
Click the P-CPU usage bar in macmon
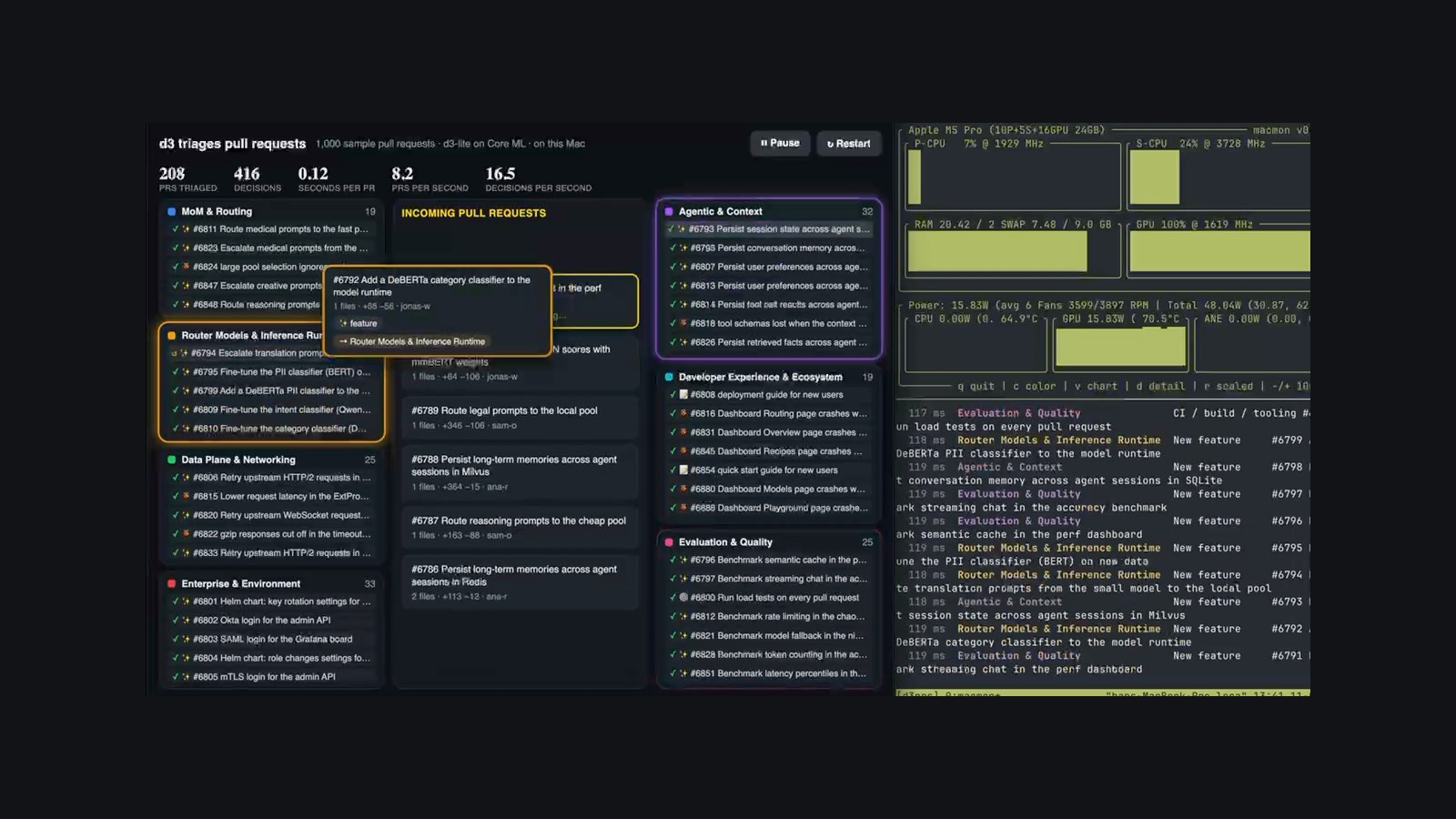tap(915, 177)
